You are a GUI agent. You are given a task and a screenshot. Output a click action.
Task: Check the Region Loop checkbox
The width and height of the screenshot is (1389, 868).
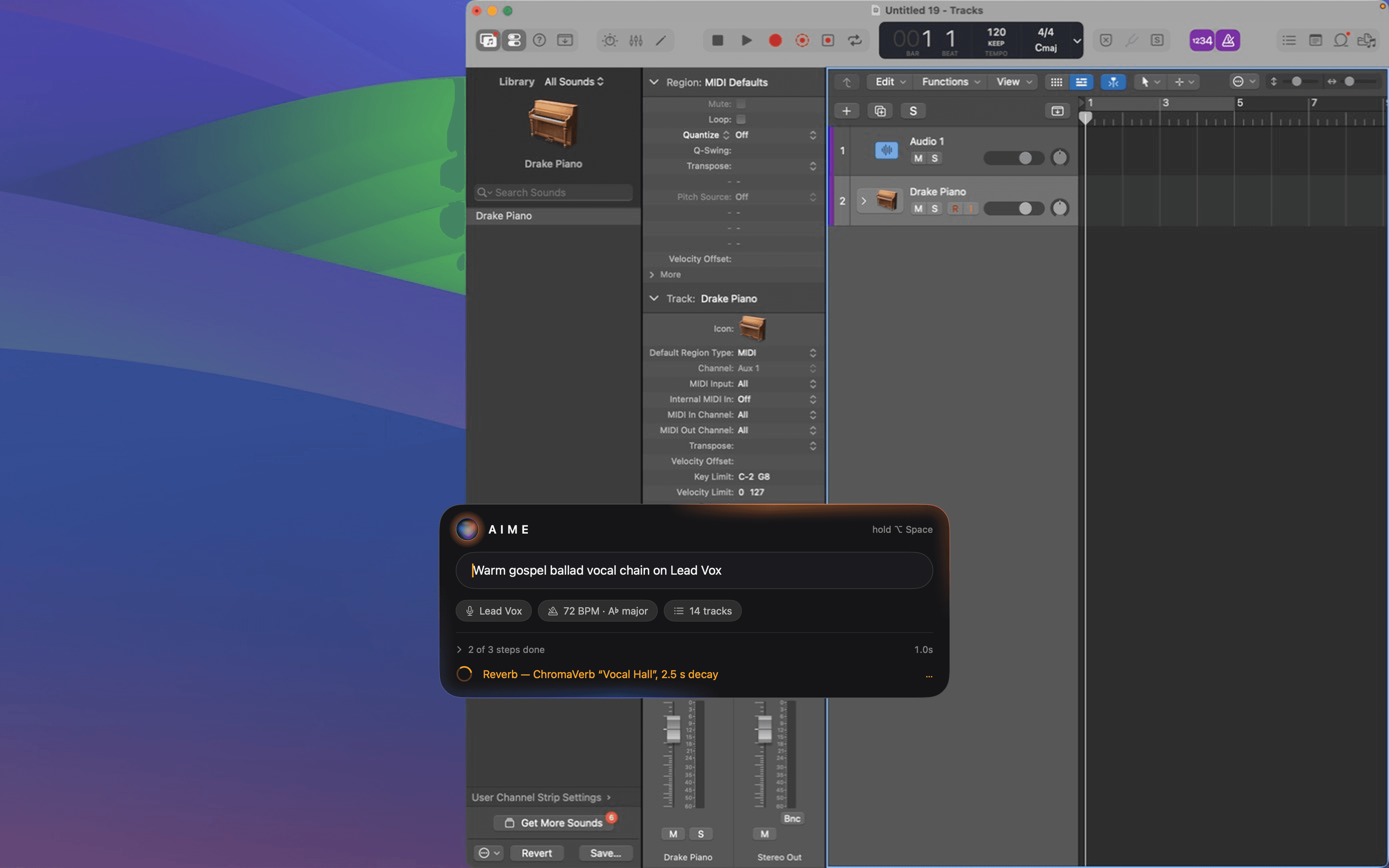[x=741, y=119]
